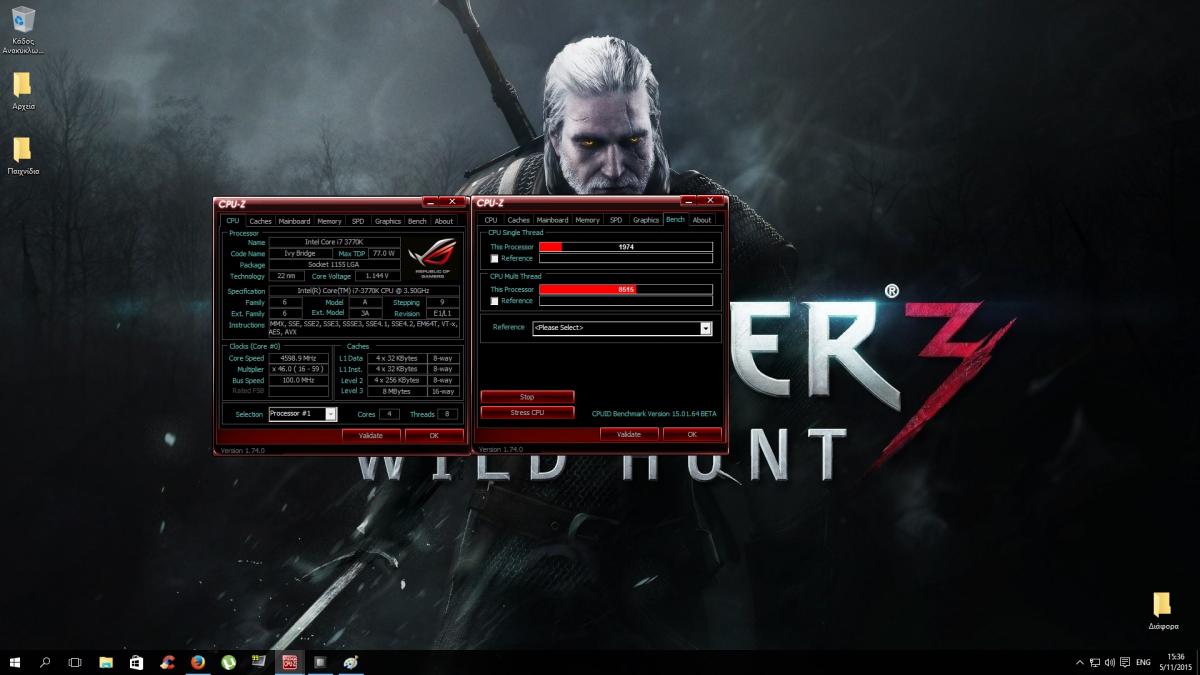The image size is (1200, 675).
Task: Click OK in the processor info window
Action: coord(434,435)
